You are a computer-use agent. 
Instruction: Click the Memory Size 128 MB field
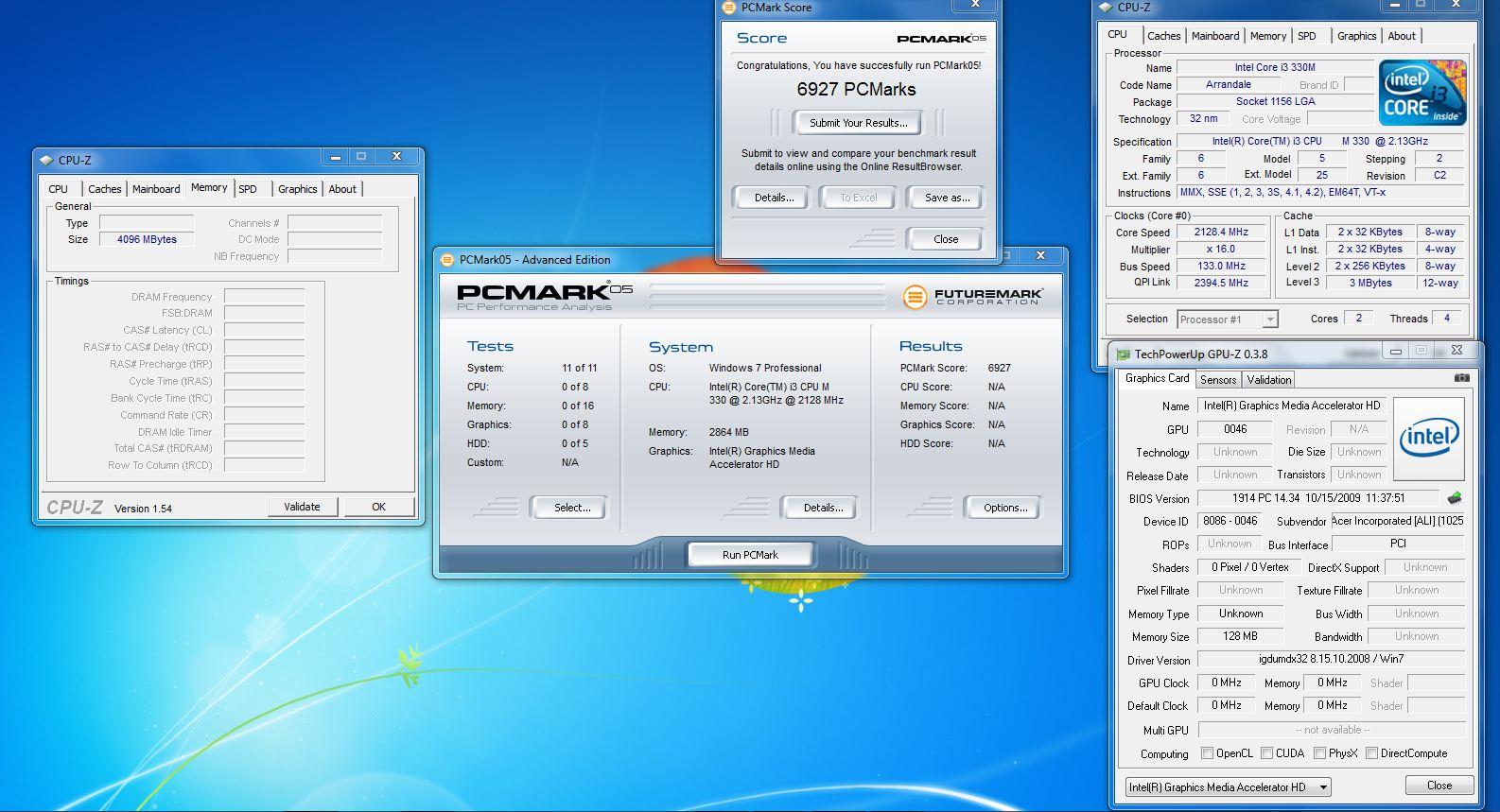1240,636
